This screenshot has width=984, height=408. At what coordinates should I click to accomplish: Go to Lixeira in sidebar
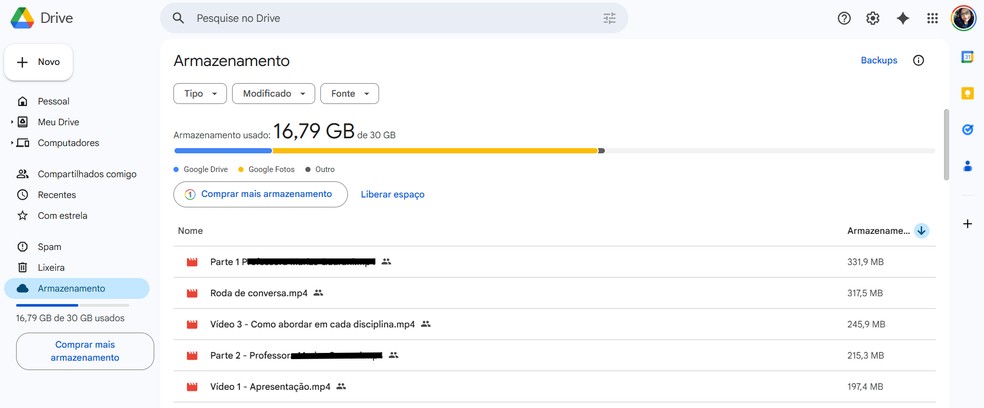51,268
